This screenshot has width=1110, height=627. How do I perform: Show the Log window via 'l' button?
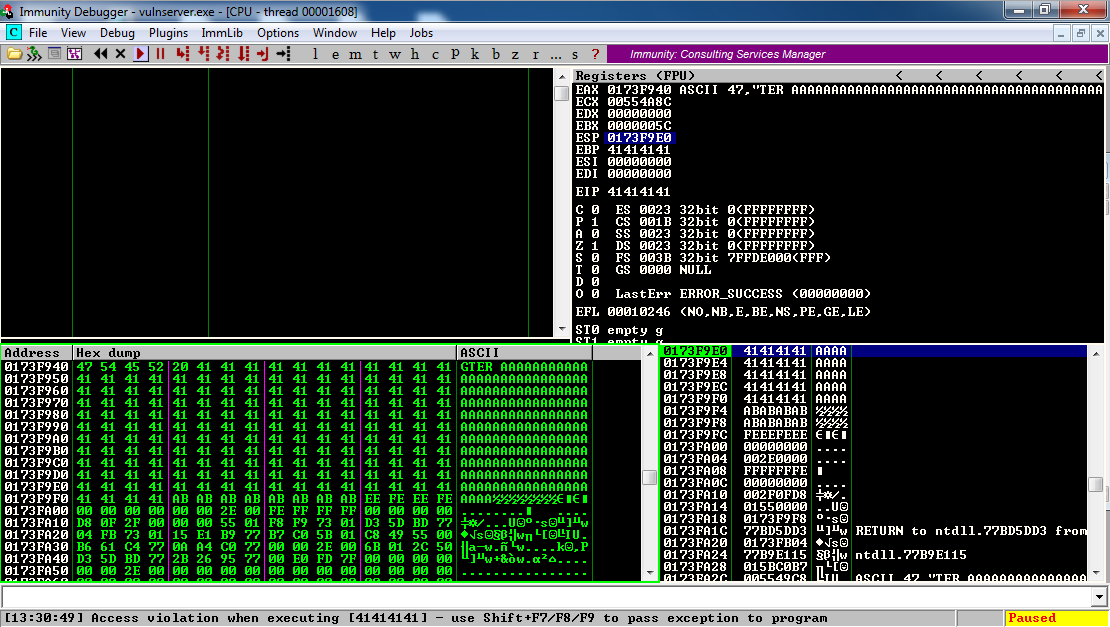tap(315, 54)
